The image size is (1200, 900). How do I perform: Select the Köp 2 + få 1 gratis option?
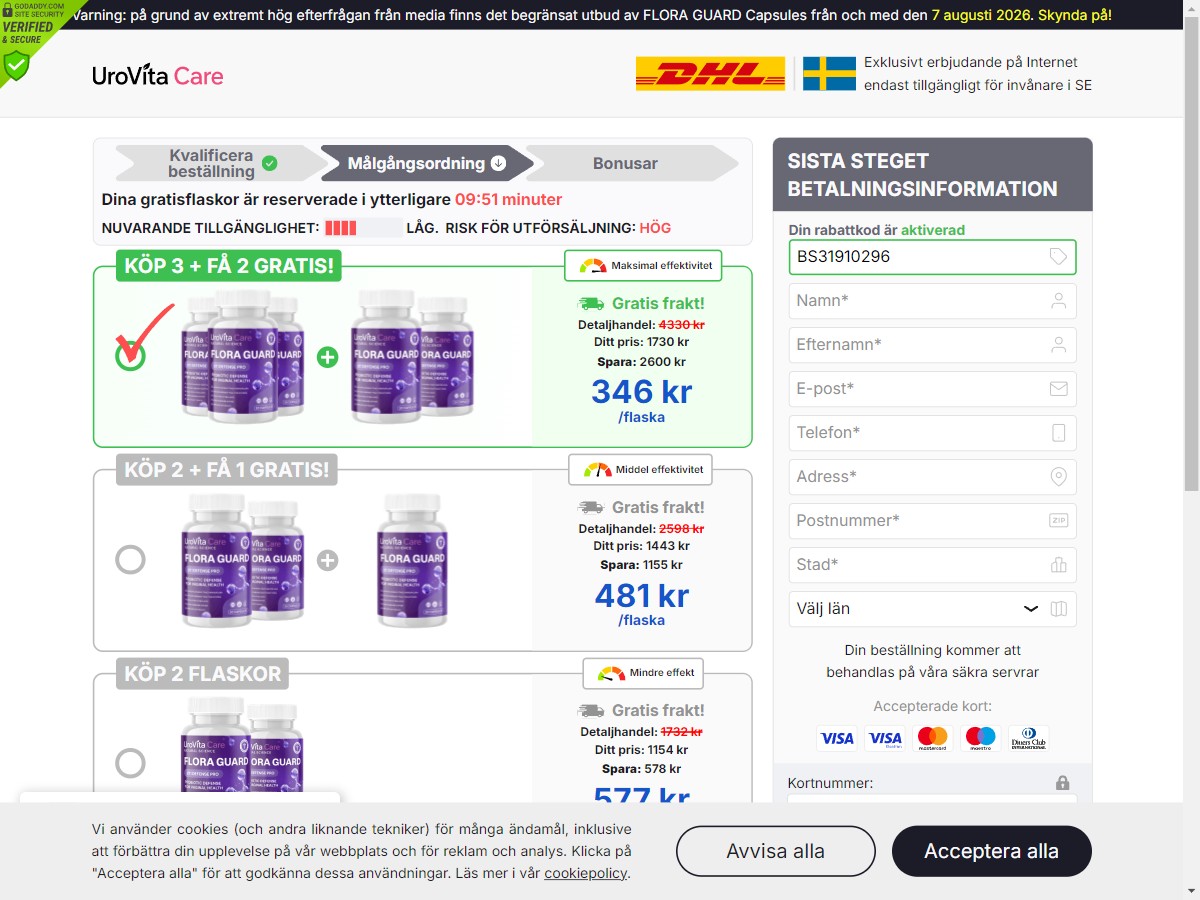point(130,560)
